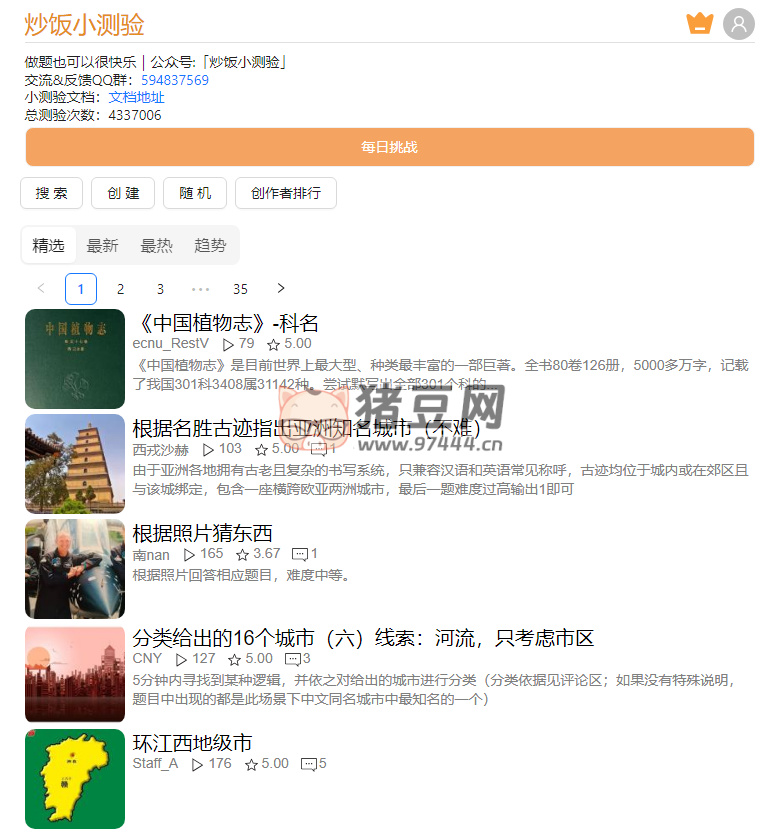Open quiz 环江西地级市
784x834 pixels.
[193, 743]
